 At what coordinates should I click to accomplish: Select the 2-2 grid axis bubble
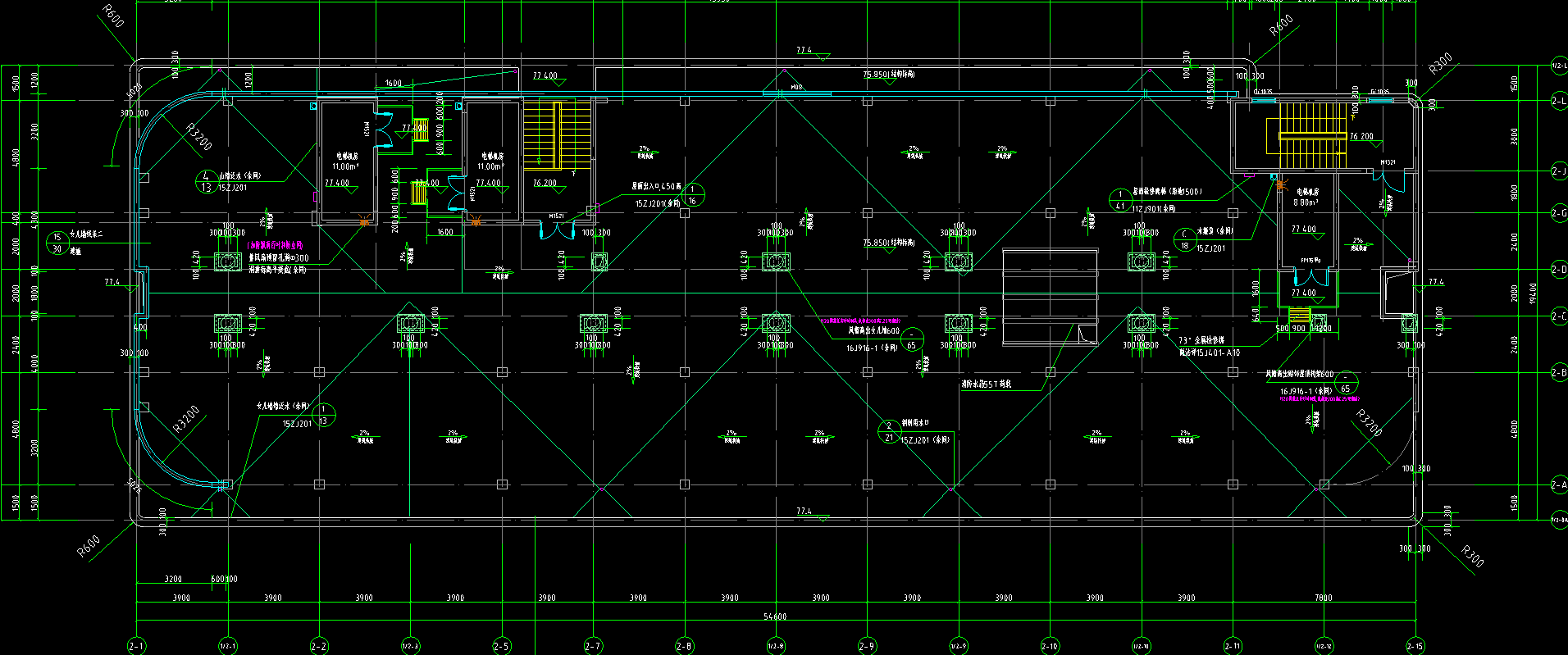[x=319, y=646]
